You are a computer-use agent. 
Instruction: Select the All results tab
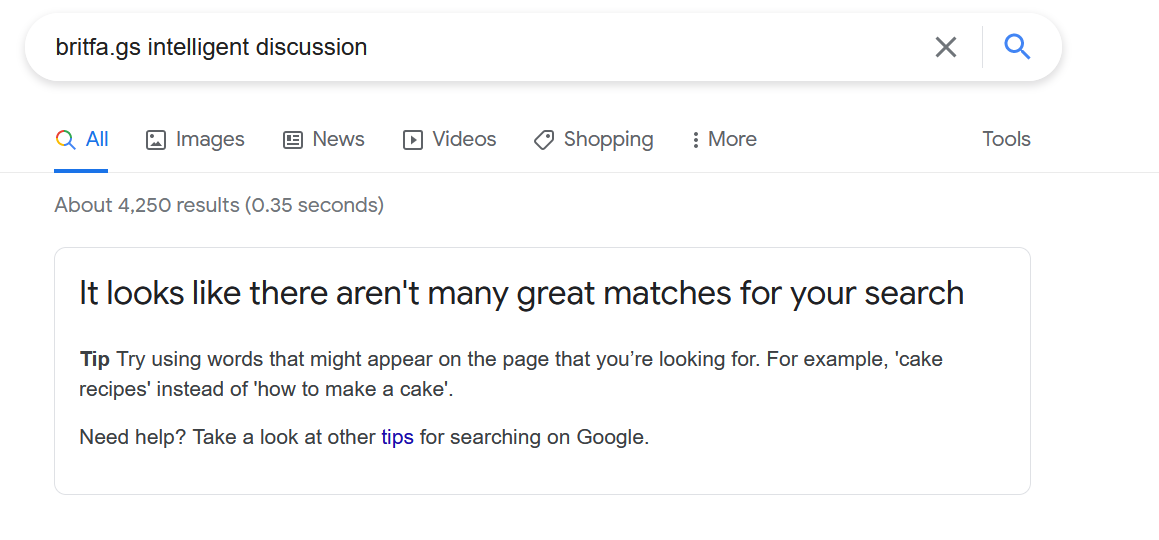pos(81,140)
